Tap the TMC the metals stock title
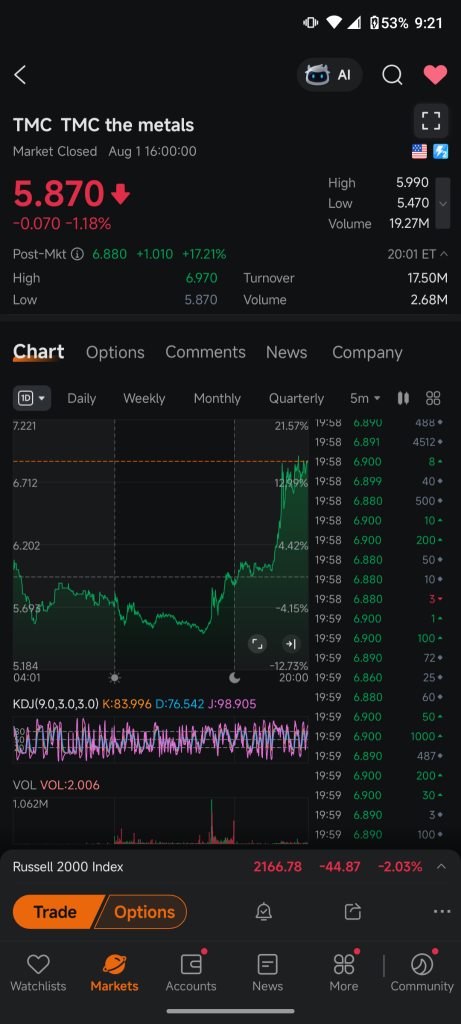The height and width of the screenshot is (1024, 461). [103, 125]
